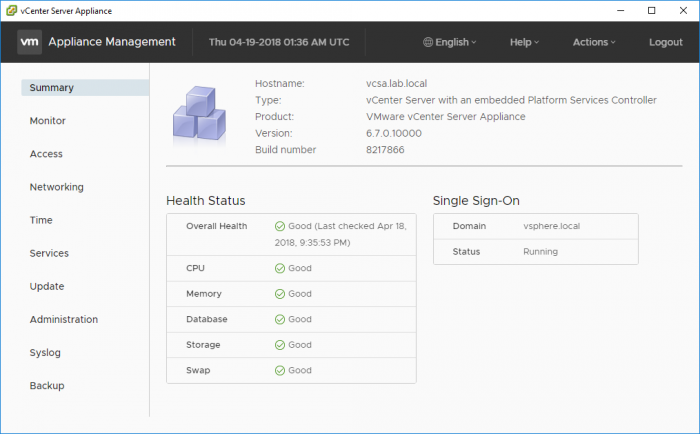Open the Time settings section
700x434 pixels.
click(x=41, y=220)
